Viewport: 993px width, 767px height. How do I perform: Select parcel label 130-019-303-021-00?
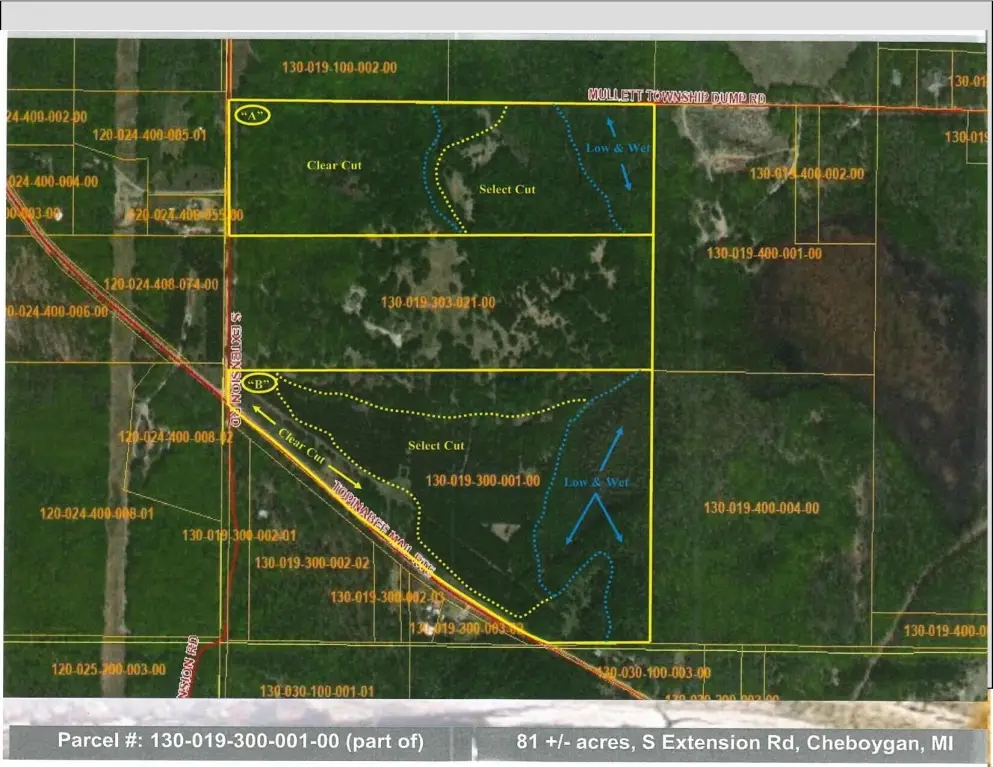438,303
